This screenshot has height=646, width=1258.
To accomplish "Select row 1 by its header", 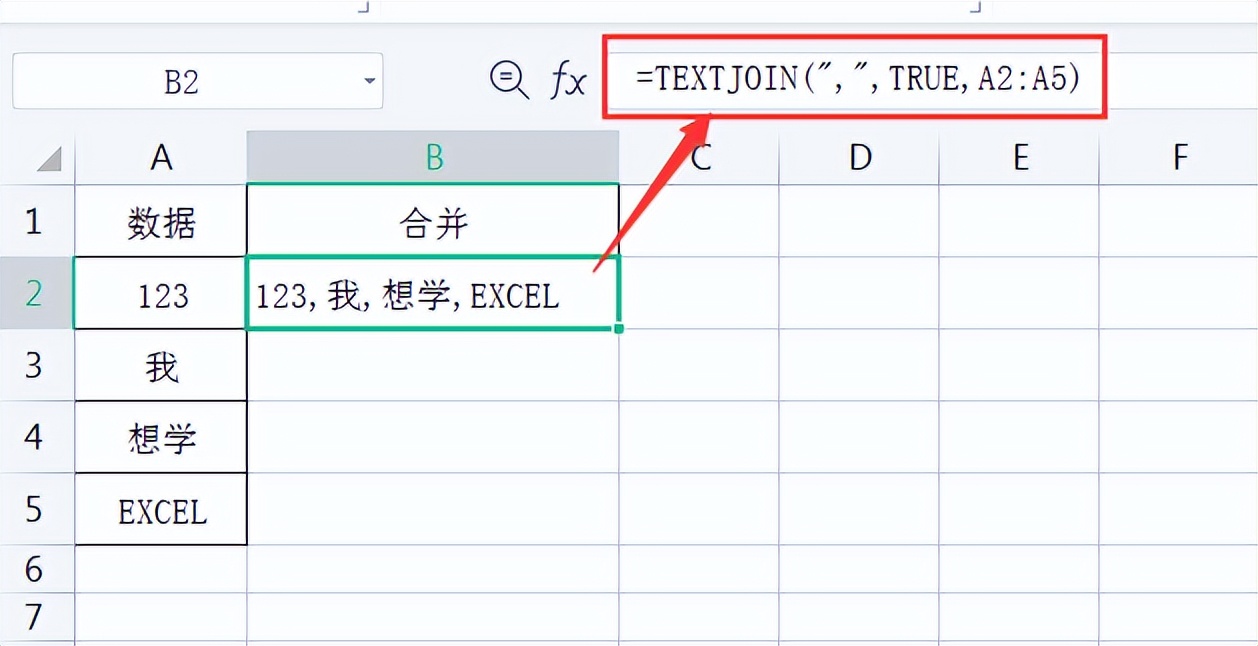I will click(37, 223).
